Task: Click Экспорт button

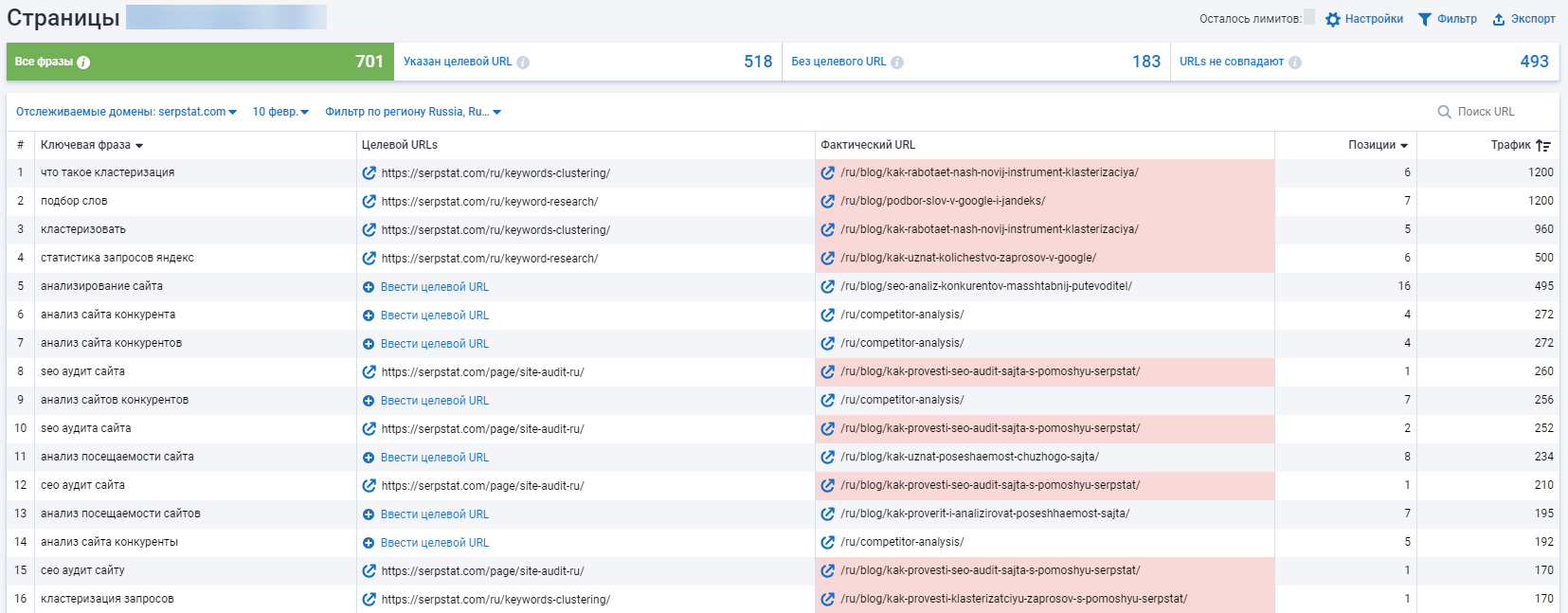Action: [1523, 19]
